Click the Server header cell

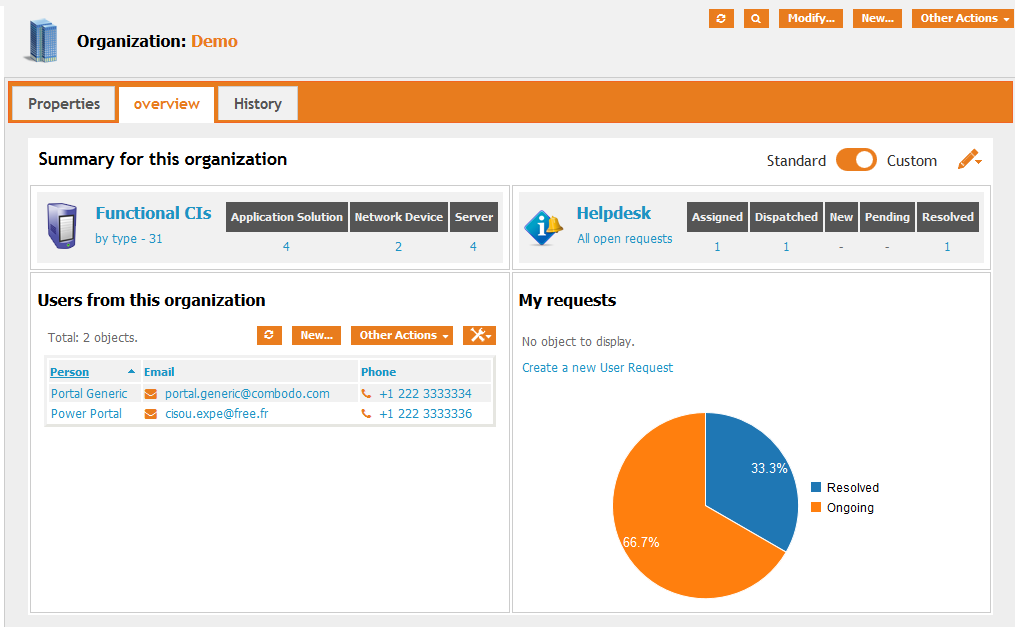coord(474,217)
